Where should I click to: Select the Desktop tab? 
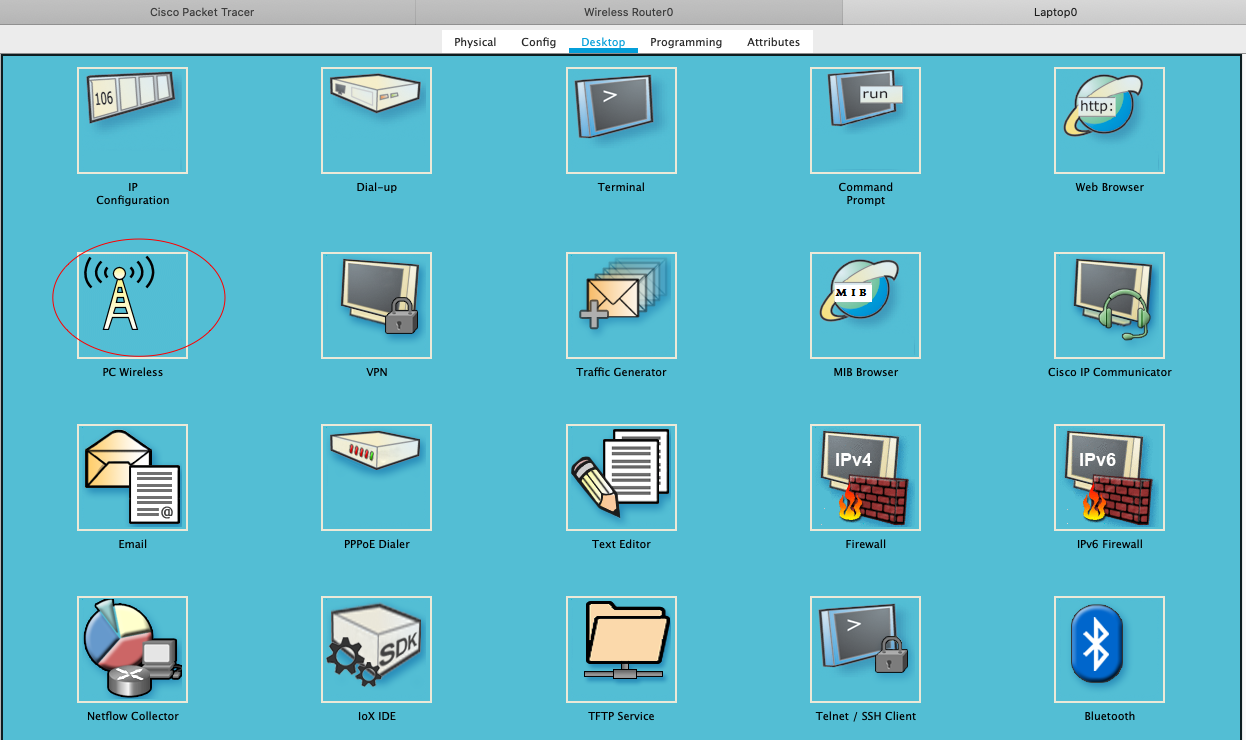[x=603, y=42]
